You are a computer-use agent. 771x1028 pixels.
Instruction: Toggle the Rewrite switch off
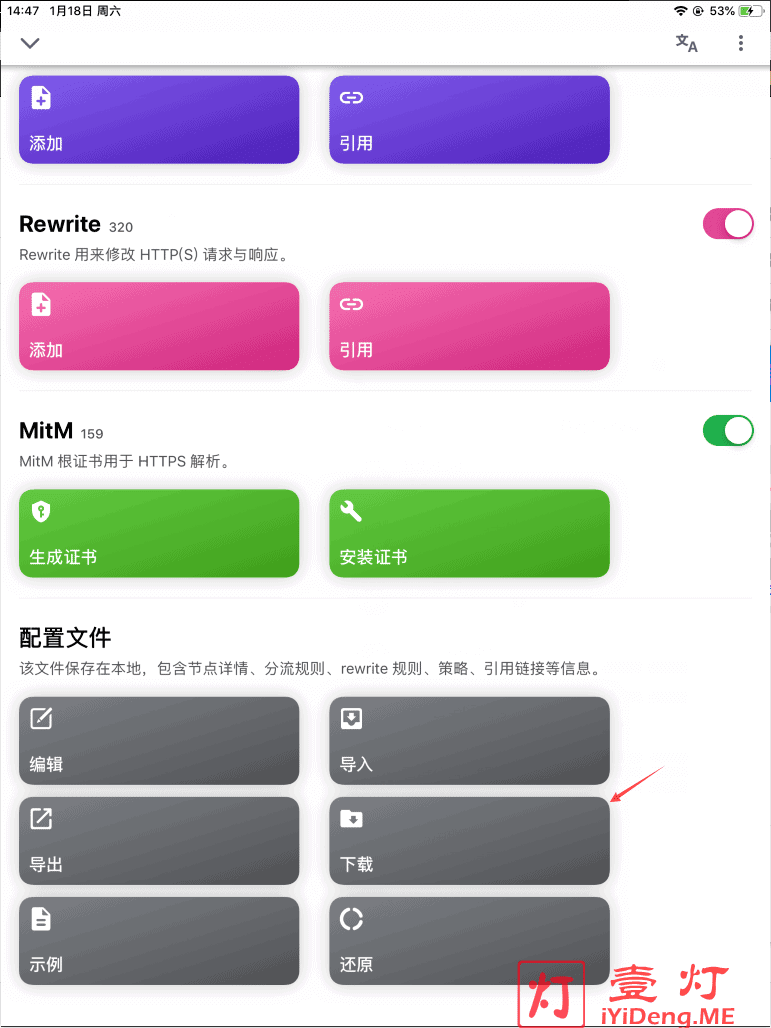pos(728,224)
